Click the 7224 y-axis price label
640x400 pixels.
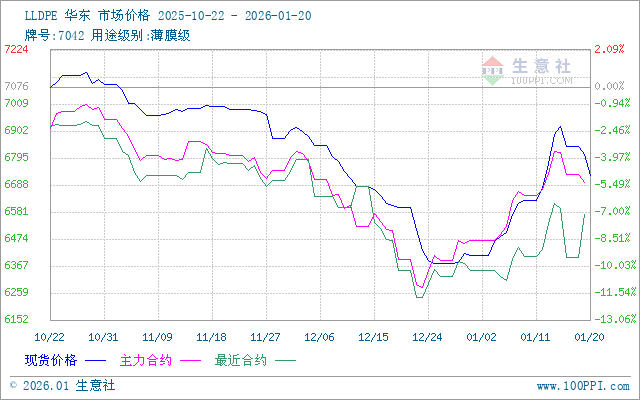click(x=16, y=49)
